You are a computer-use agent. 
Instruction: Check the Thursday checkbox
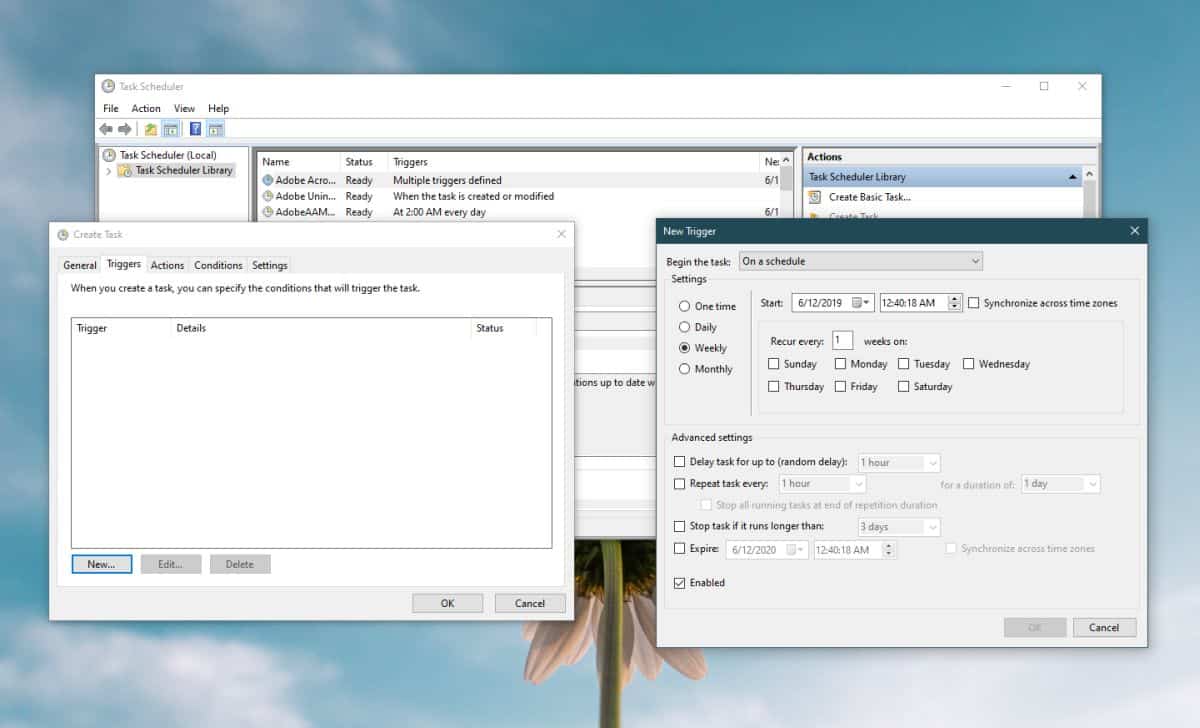pyautogui.click(x=774, y=386)
